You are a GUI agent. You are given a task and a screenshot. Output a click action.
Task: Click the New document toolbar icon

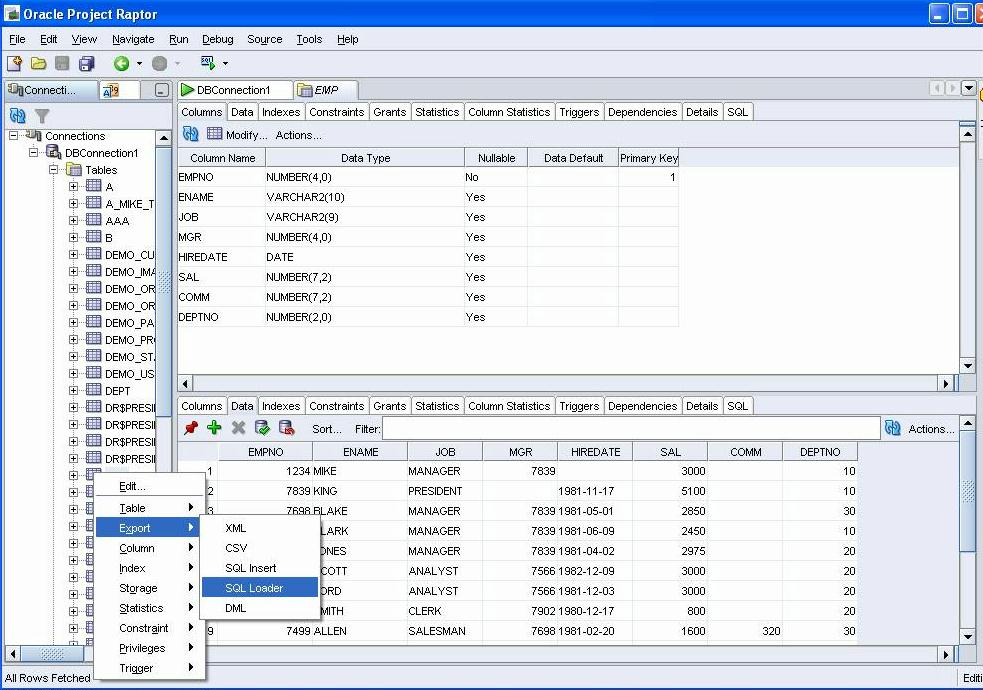pos(15,64)
